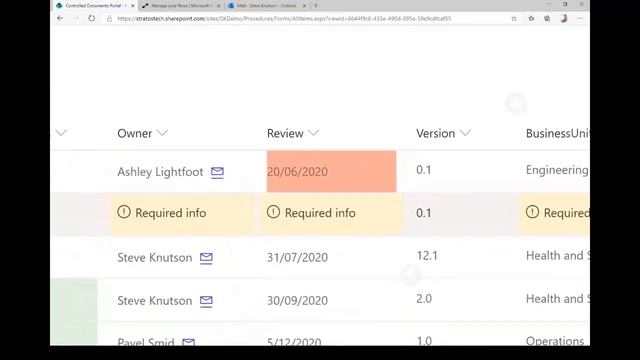Click version 0.1 in Ashley Lightfoot row
This screenshot has width=640, height=360.
[x=424, y=170]
